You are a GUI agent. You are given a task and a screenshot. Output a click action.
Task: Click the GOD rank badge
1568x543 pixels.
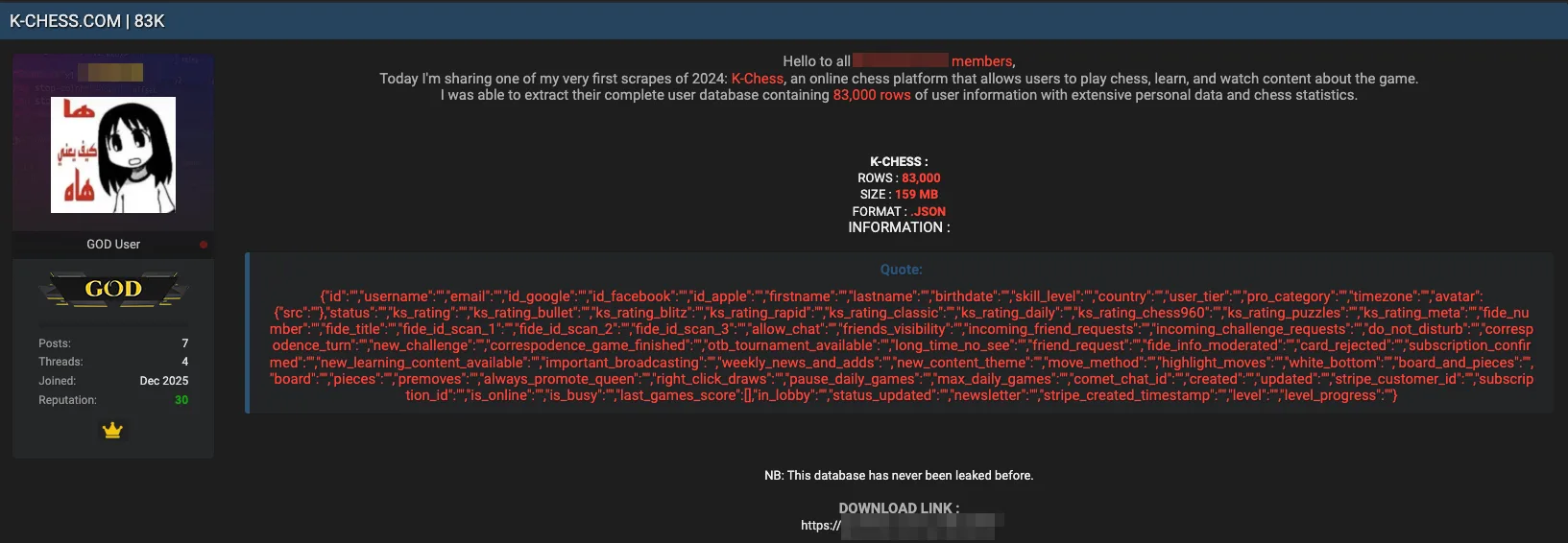tap(113, 289)
